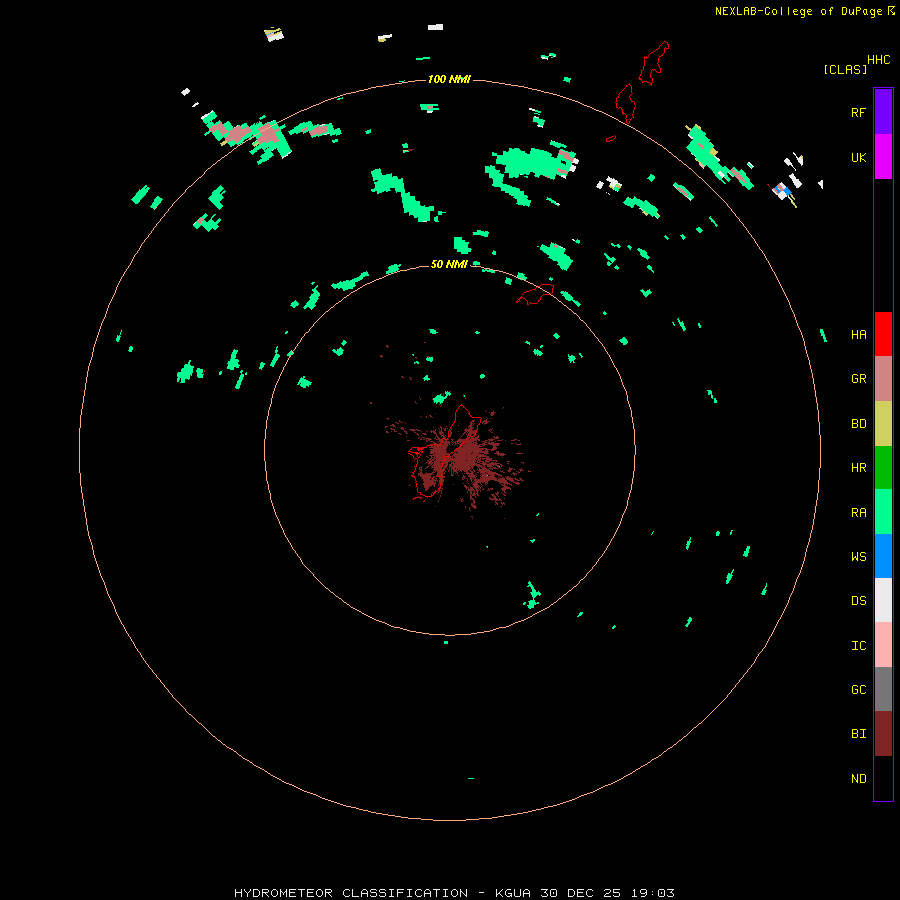Screen dimensions: 900x900
Task: Click the [CLAS] legend header
Action: click(845, 69)
